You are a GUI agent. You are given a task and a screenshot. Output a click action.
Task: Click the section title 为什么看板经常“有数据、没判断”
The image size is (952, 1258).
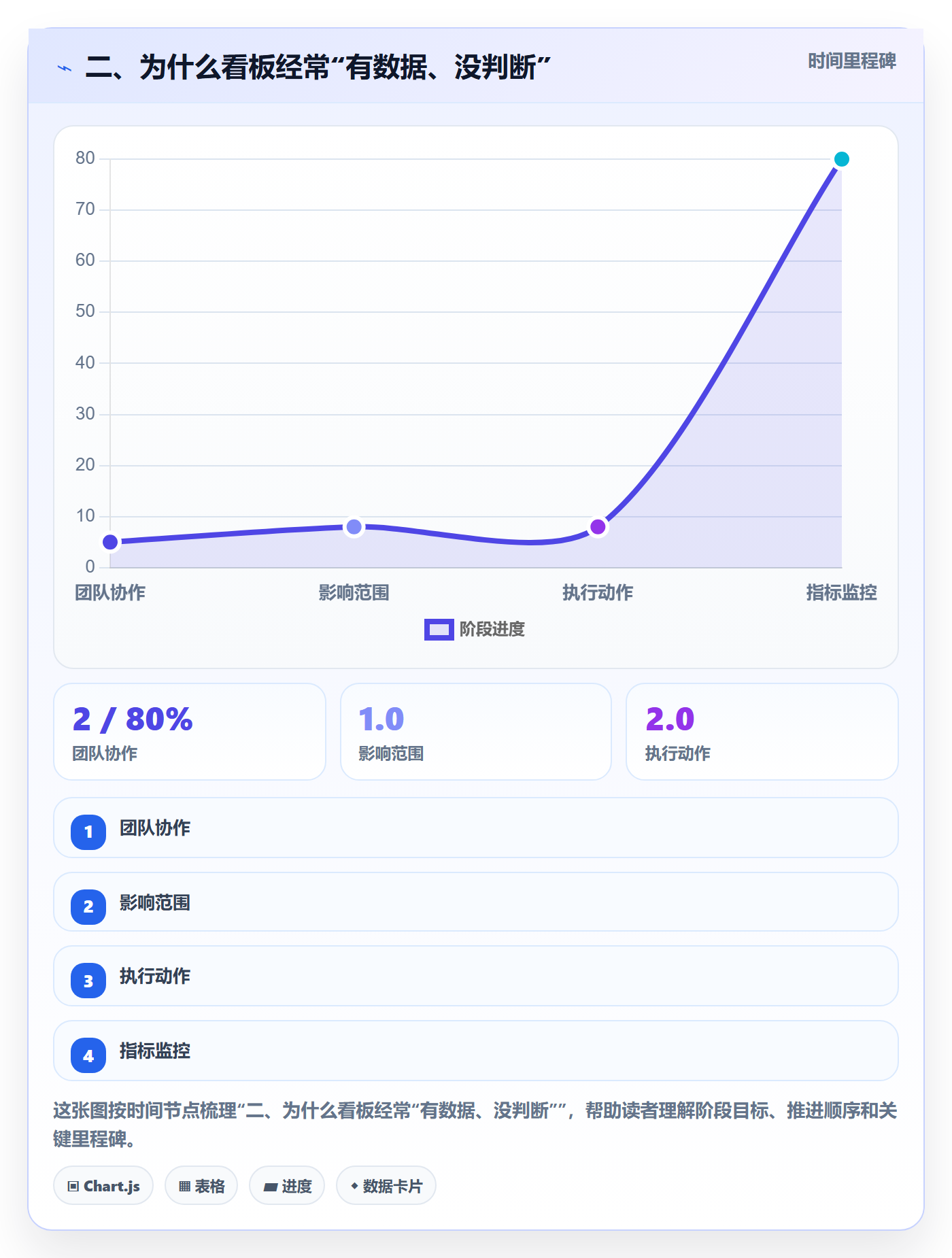coord(318,68)
